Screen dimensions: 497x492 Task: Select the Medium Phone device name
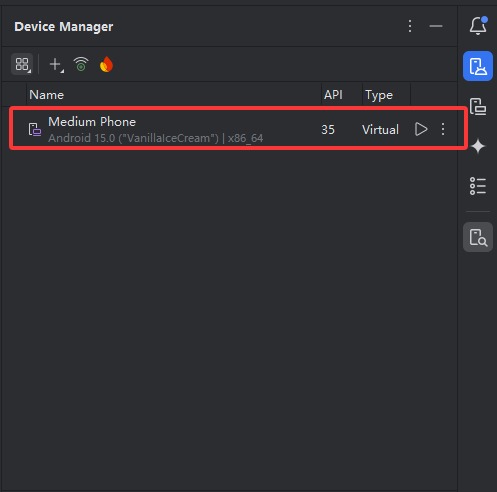pos(92,122)
